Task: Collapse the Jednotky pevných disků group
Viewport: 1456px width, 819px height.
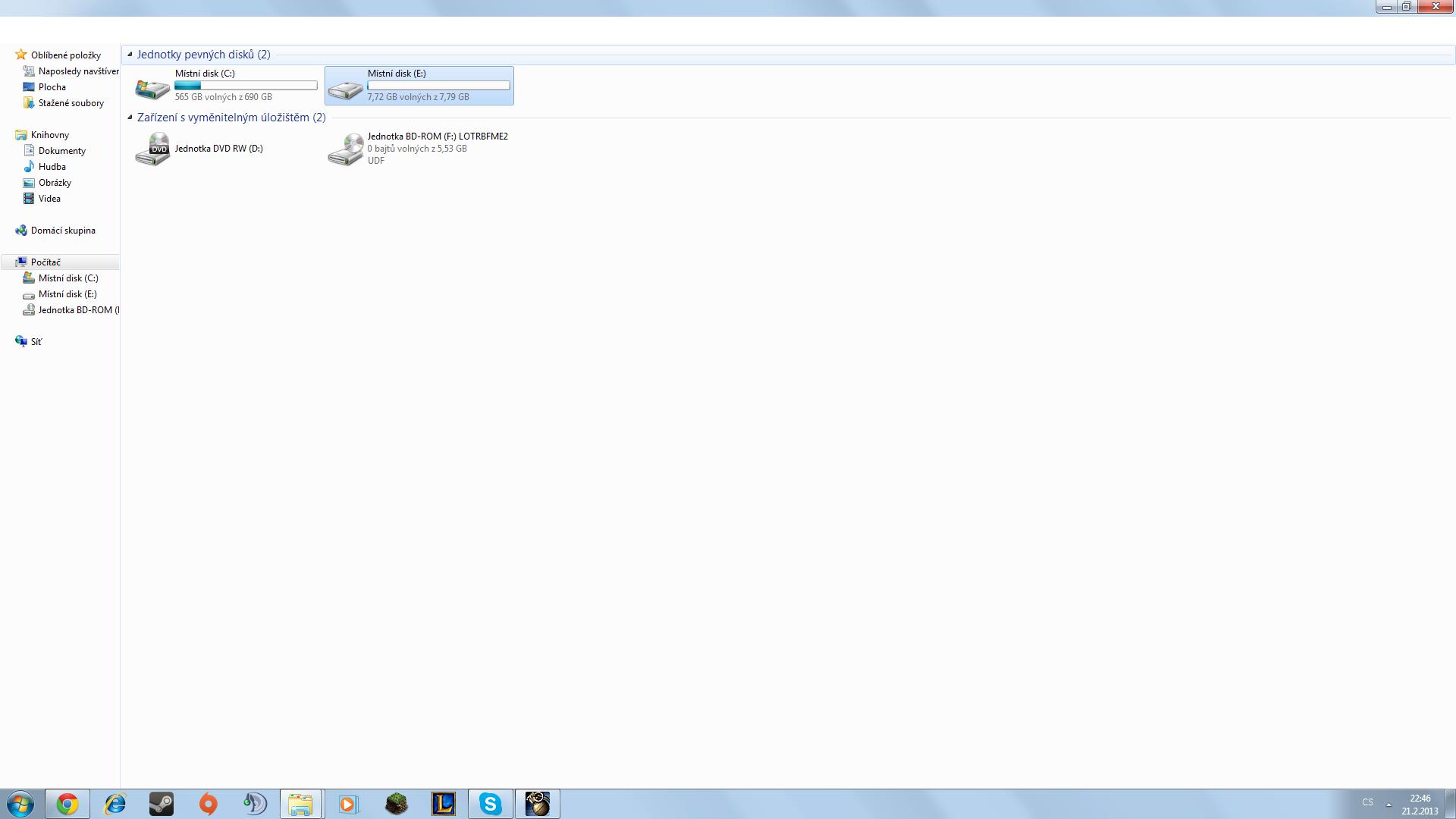Action: 130,55
